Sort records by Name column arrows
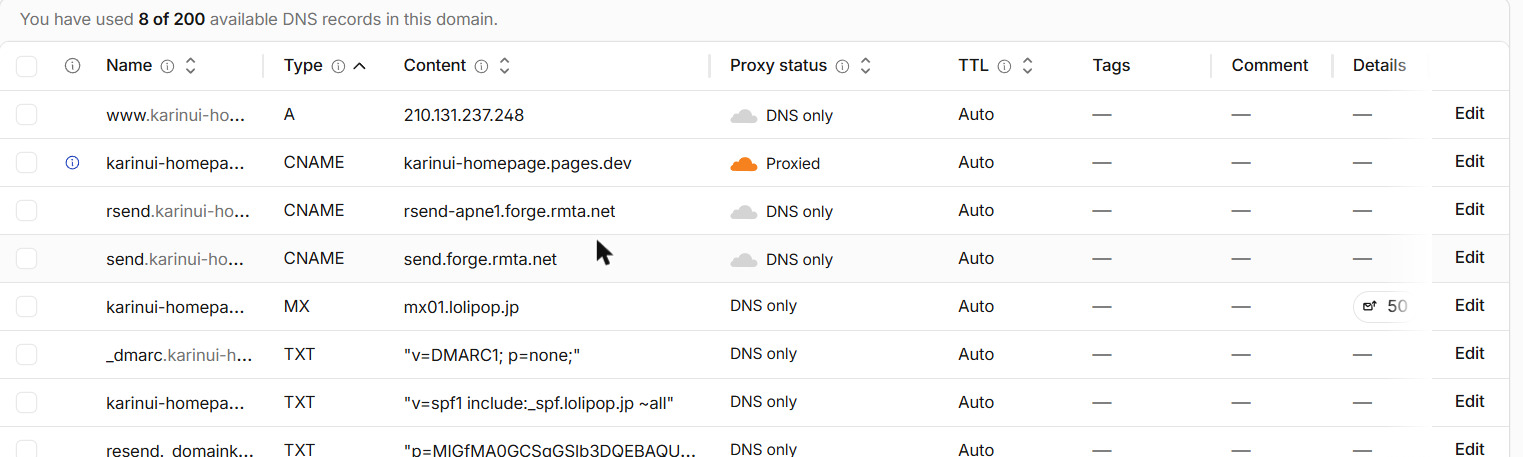Image resolution: width=1523 pixels, height=457 pixels. [x=190, y=66]
